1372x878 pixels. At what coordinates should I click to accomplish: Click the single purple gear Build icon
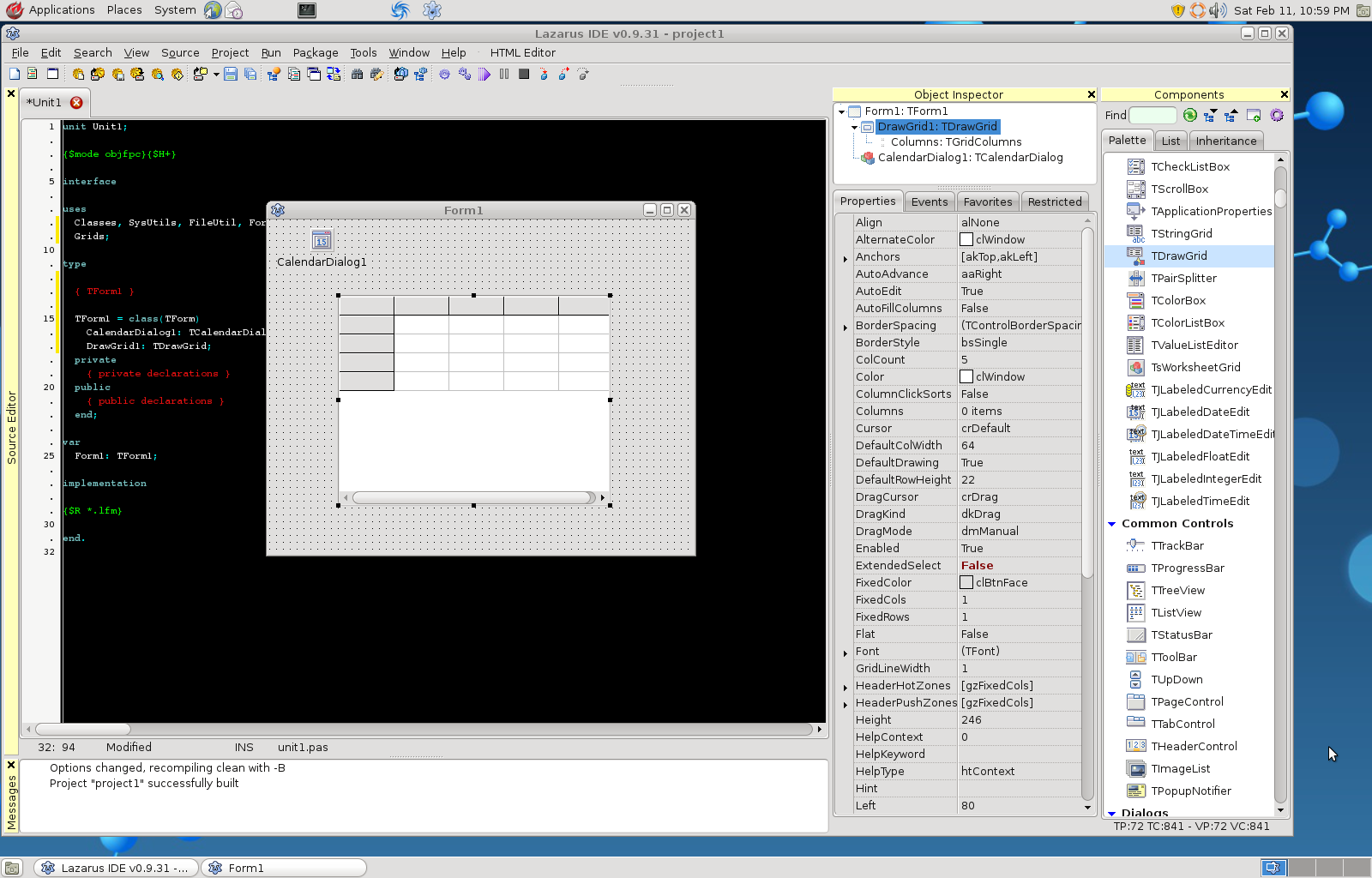[x=444, y=75]
